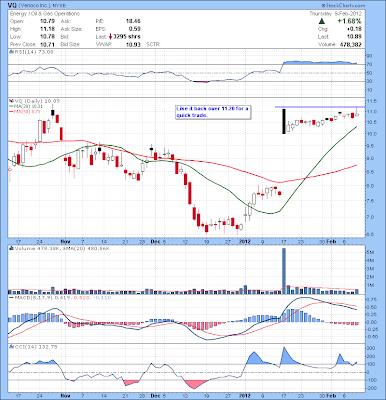Viewport: 386px width, 400px height.
Task: Click the VQ (Daily) 10.89 chart label
Action: coord(37,101)
